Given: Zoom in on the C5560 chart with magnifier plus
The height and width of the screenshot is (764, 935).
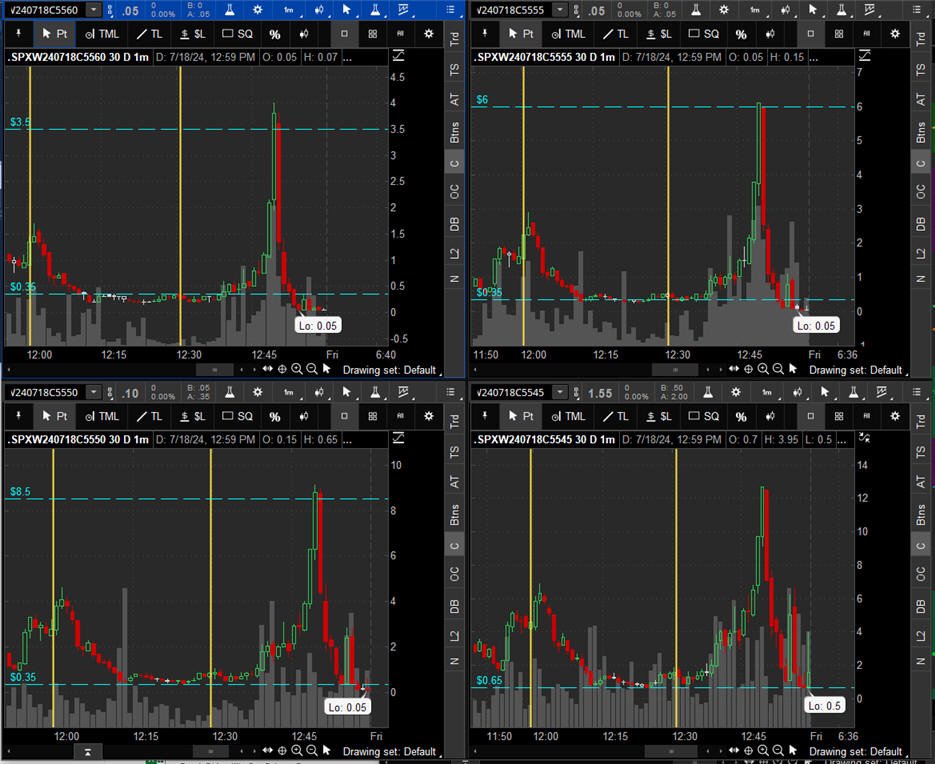Looking at the screenshot, I should coord(297,369).
